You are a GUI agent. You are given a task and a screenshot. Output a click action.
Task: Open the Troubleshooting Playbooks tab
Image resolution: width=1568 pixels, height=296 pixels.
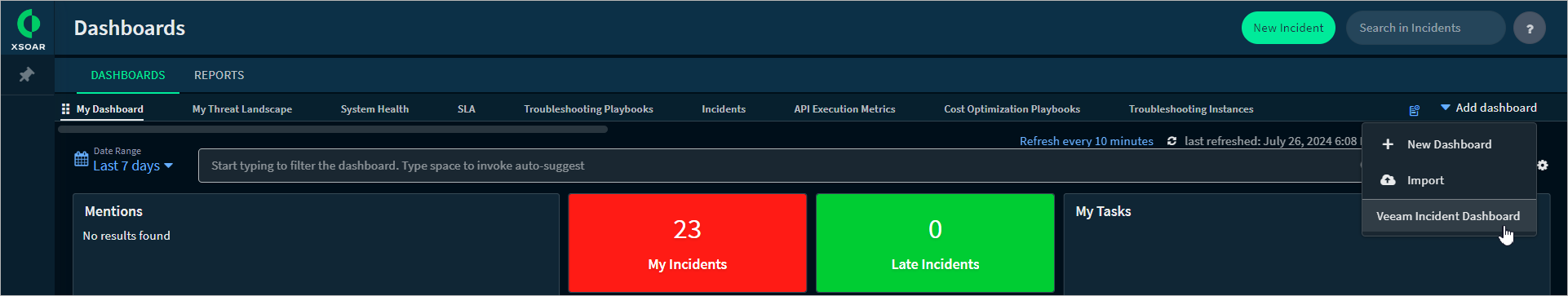[588, 109]
